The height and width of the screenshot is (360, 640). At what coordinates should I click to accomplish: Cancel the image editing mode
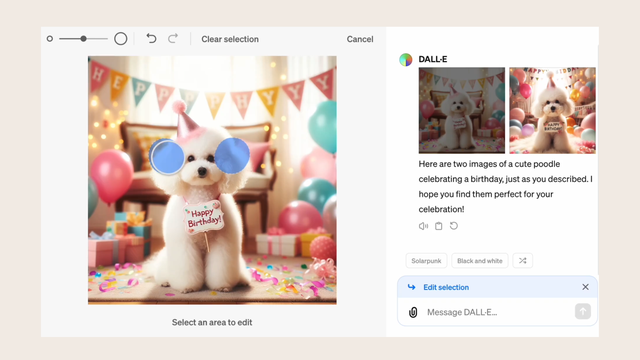click(360, 39)
